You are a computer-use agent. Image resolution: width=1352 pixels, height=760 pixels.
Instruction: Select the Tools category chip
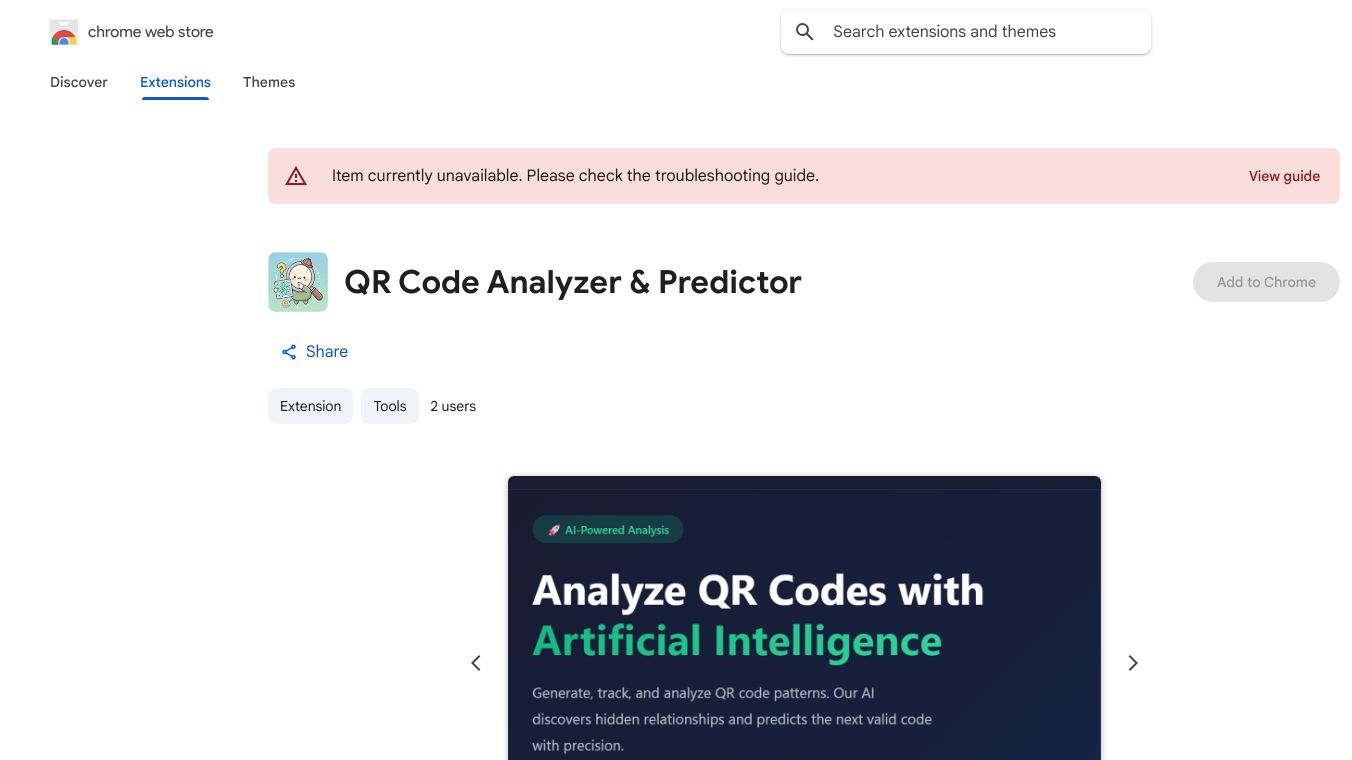[389, 406]
